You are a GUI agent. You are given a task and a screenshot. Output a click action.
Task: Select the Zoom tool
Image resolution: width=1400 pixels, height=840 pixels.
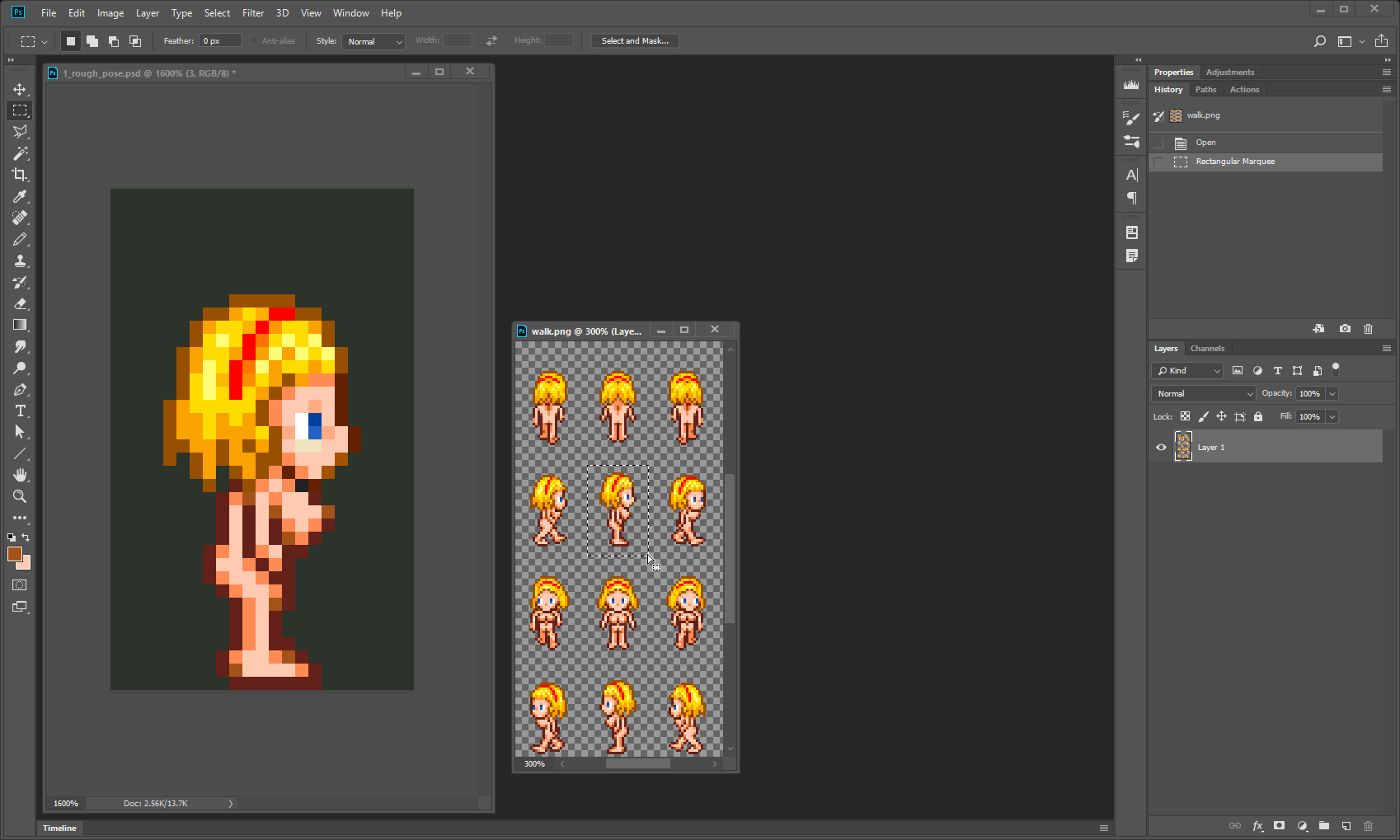click(20, 496)
